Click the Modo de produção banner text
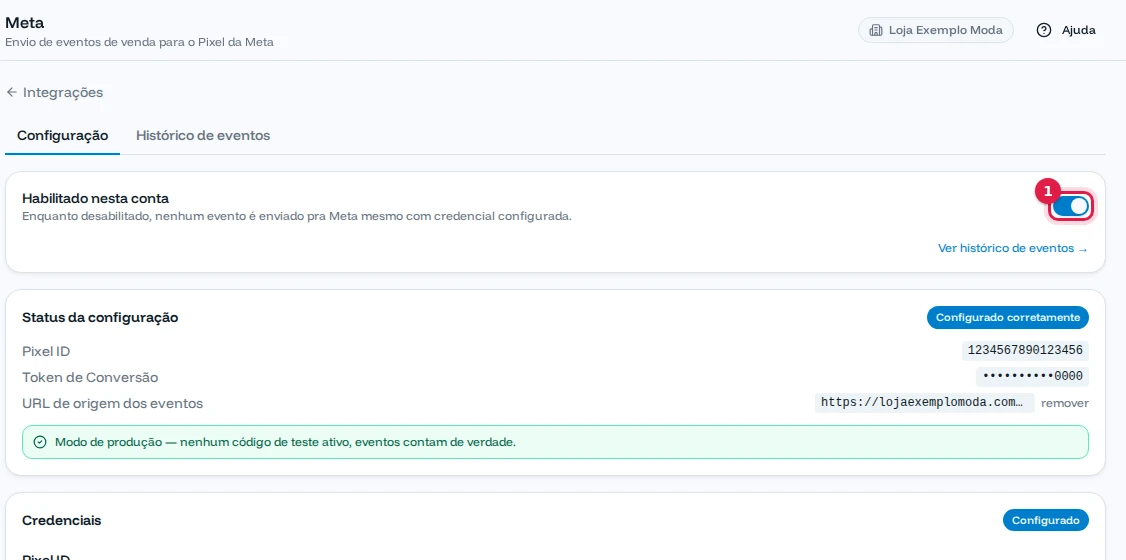Viewport: 1126px width, 560px height. pos(286,442)
